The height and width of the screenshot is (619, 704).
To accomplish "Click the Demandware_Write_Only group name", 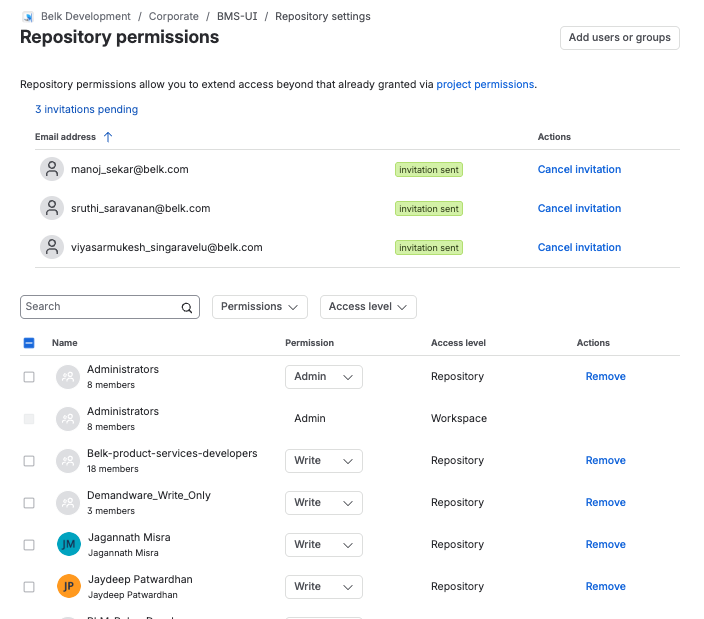I will click(149, 496).
